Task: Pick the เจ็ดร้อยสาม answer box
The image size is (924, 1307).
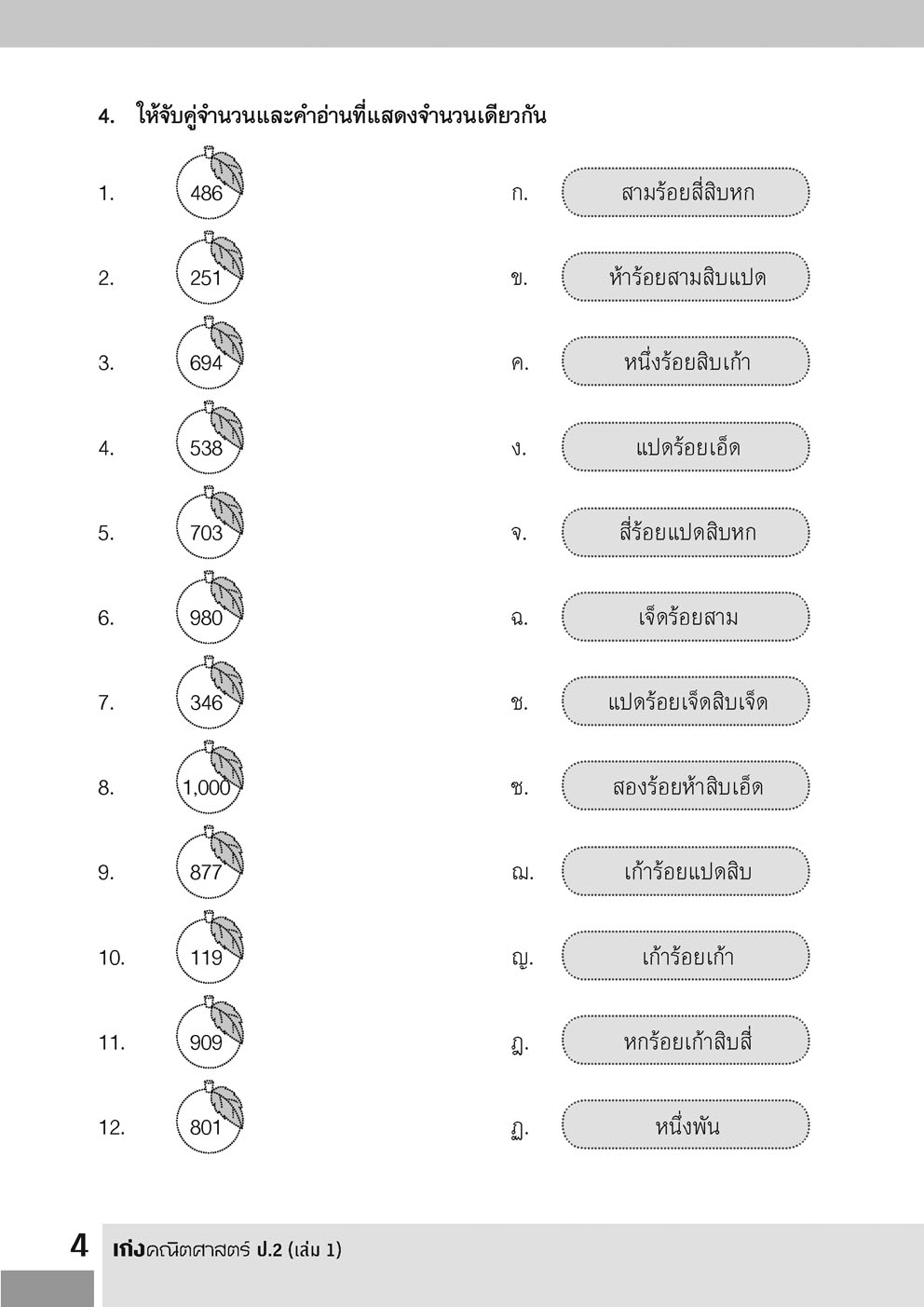Action: (x=686, y=617)
